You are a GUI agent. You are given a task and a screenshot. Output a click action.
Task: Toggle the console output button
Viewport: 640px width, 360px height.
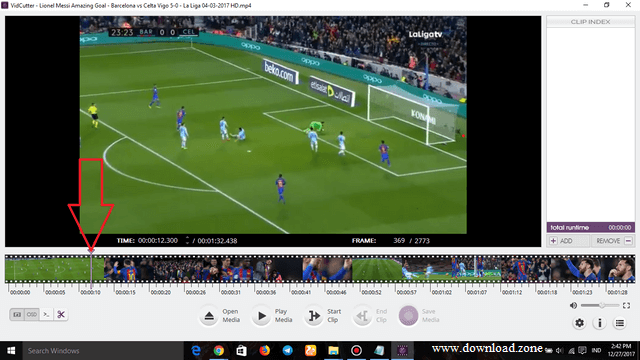click(x=47, y=315)
